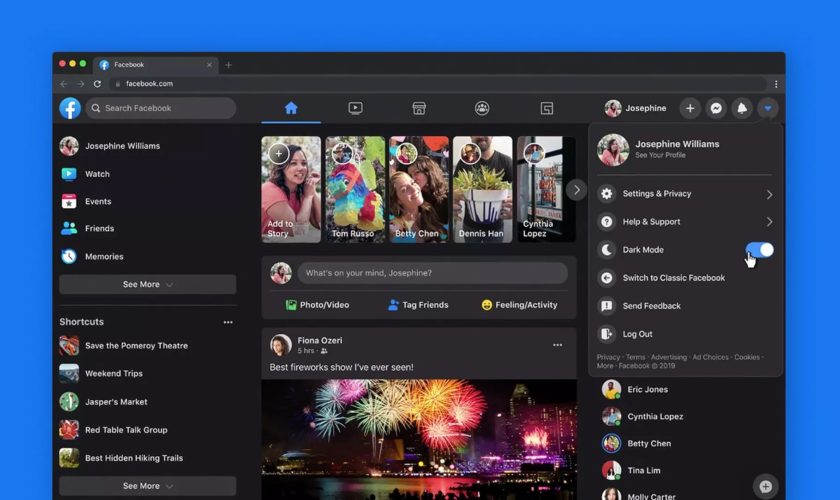Viewport: 840px width, 500px height.
Task: Click the Feeling/Activity button
Action: tap(520, 305)
